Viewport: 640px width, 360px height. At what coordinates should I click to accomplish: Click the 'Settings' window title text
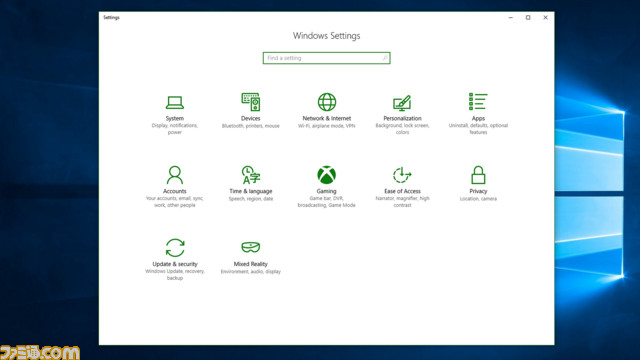[x=111, y=18]
